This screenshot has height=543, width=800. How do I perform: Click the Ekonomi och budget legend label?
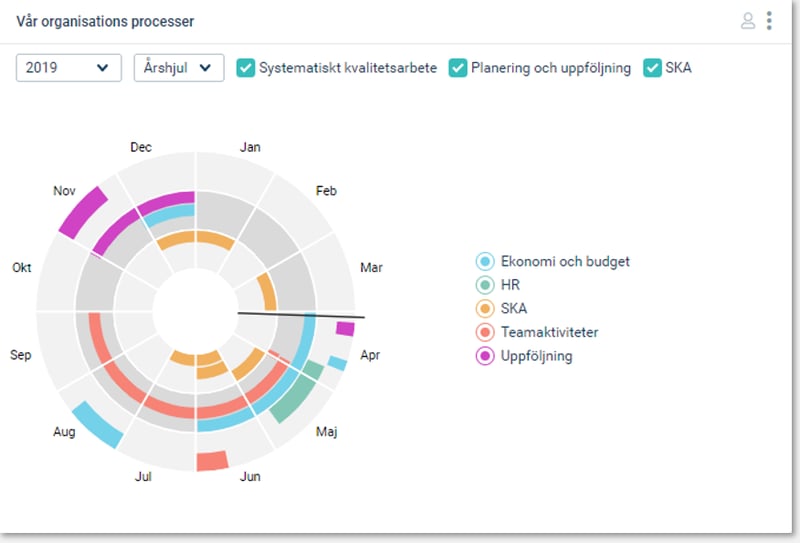click(x=565, y=261)
